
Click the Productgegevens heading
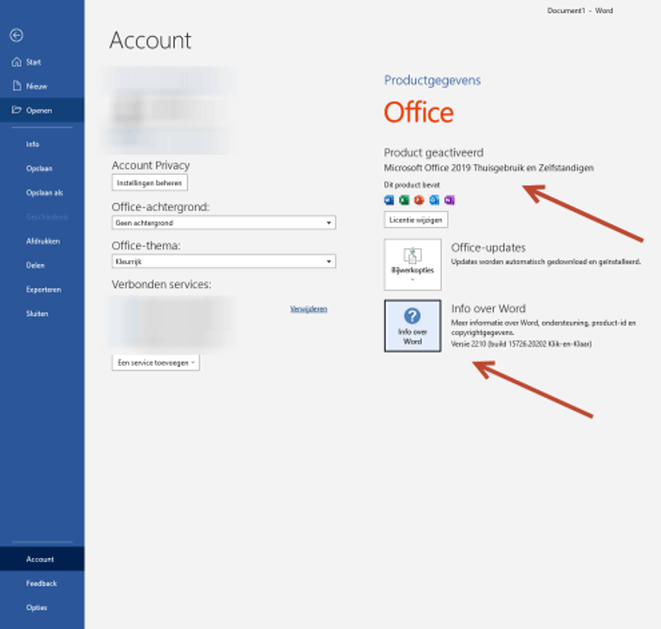tap(432, 80)
